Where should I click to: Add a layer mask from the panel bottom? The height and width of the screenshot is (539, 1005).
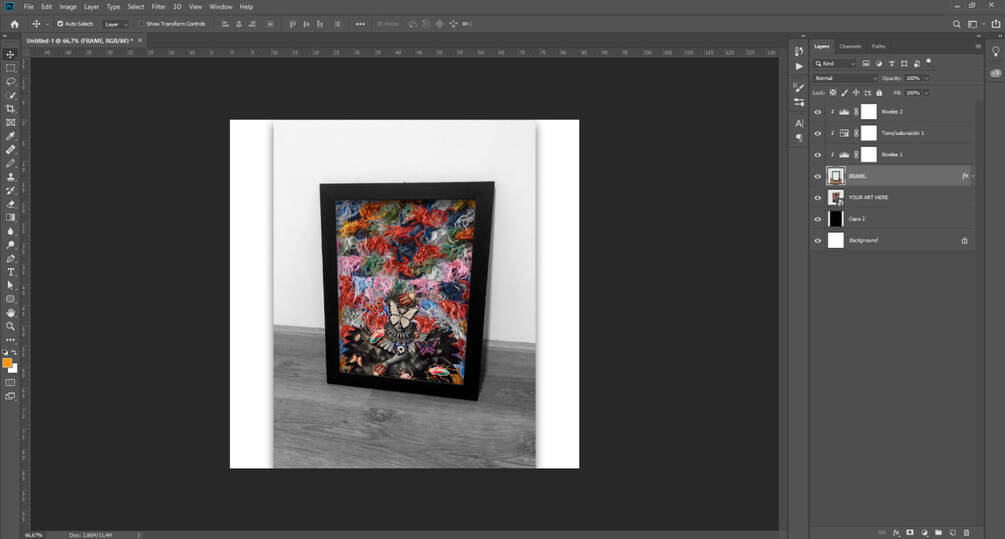(909, 533)
